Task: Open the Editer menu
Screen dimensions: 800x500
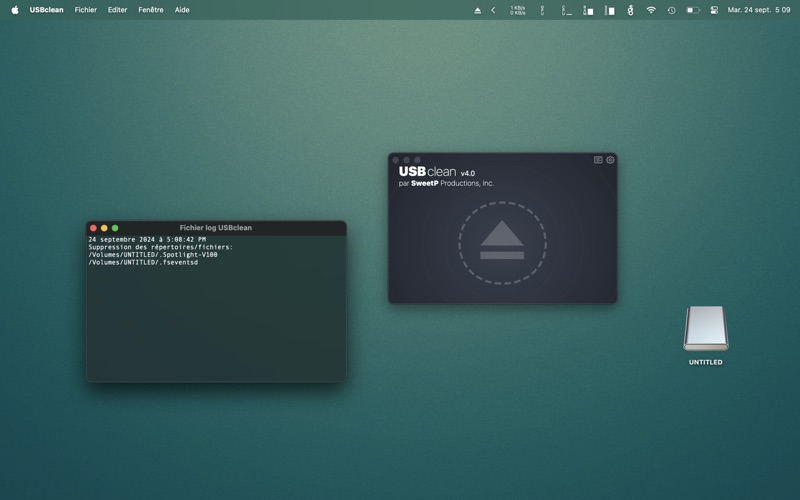Action: (117, 10)
